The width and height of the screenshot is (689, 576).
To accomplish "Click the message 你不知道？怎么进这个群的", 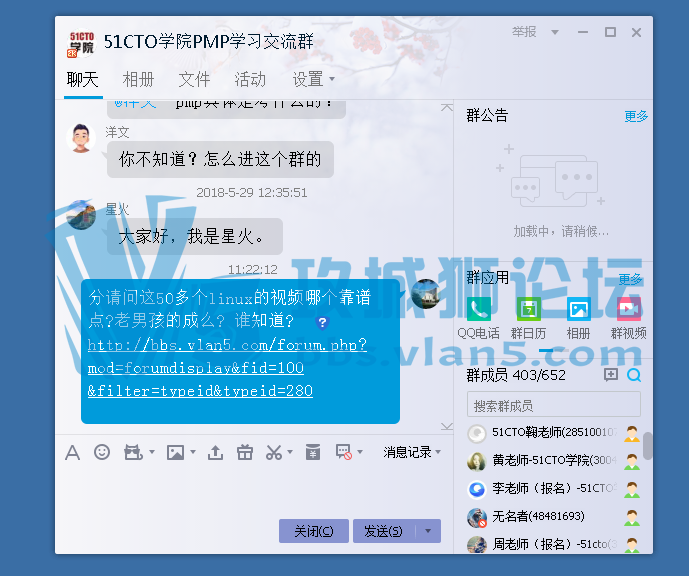I will point(220,159).
